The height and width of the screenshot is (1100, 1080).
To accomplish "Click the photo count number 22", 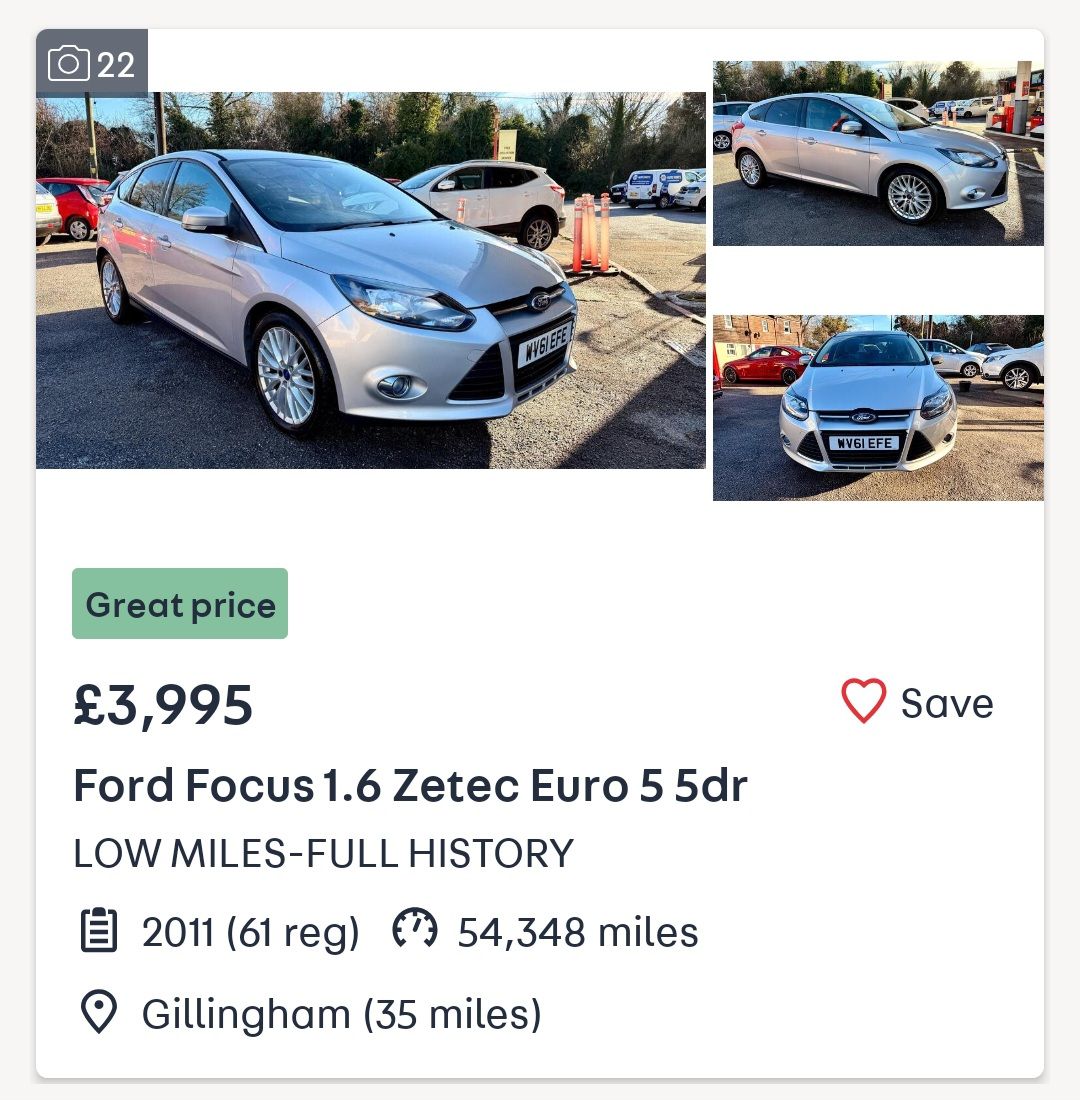I will (x=116, y=66).
